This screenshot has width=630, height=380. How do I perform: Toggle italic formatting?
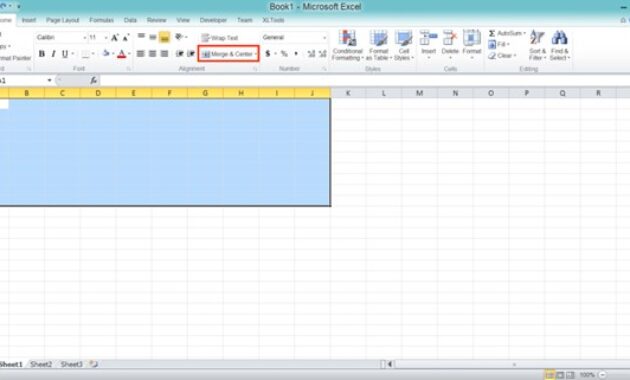coord(53,54)
